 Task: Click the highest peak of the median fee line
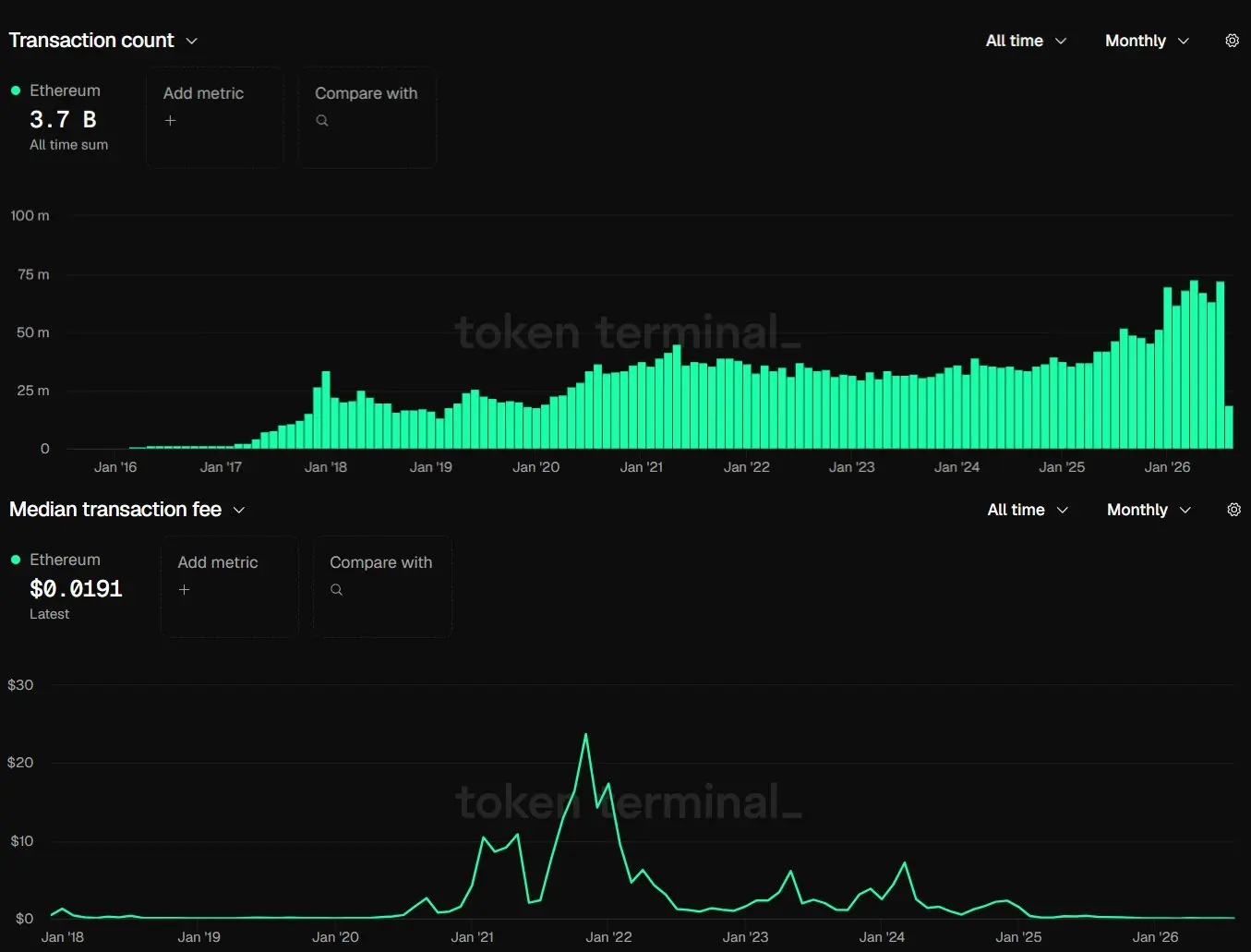585,735
